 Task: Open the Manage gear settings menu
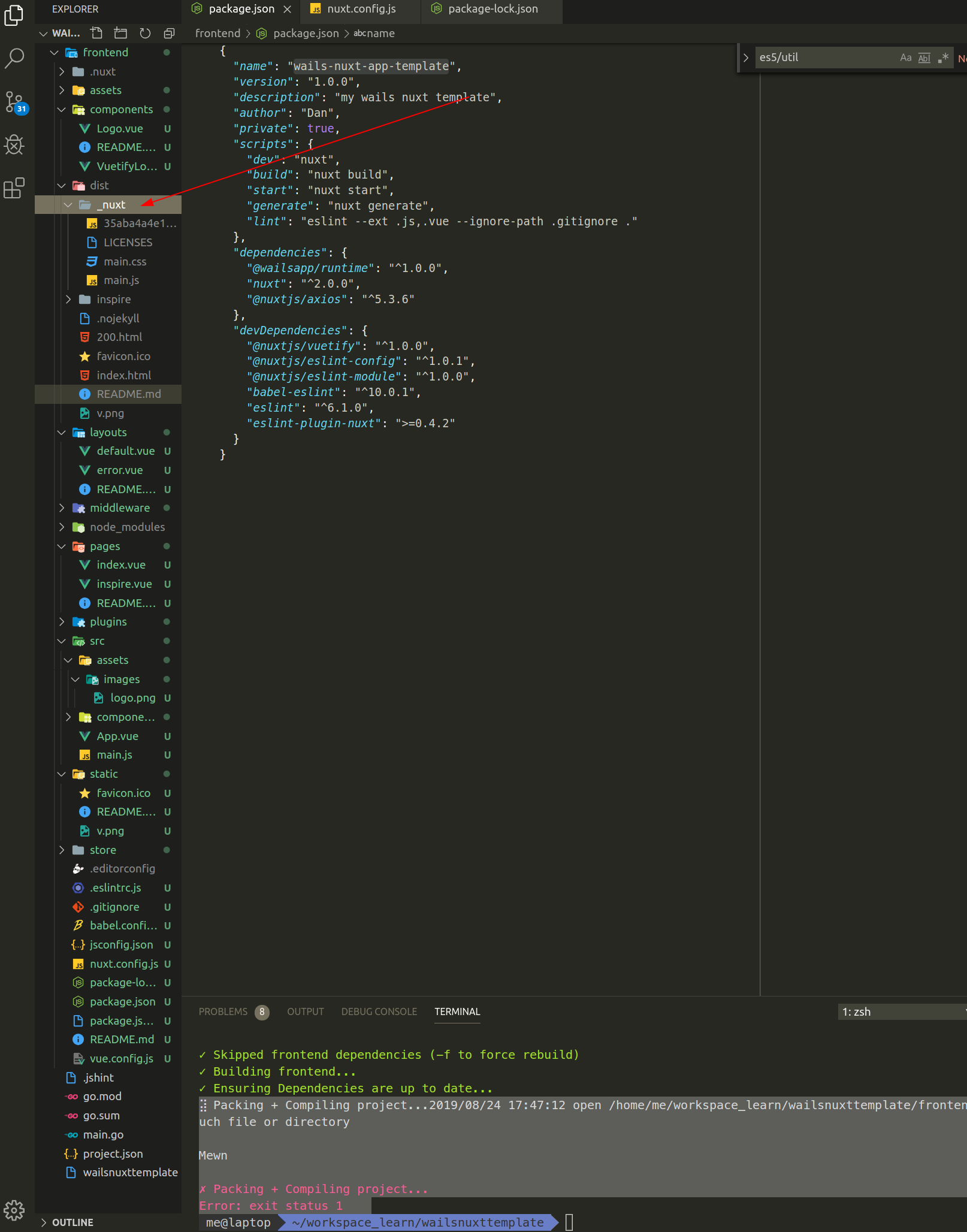[14, 1210]
